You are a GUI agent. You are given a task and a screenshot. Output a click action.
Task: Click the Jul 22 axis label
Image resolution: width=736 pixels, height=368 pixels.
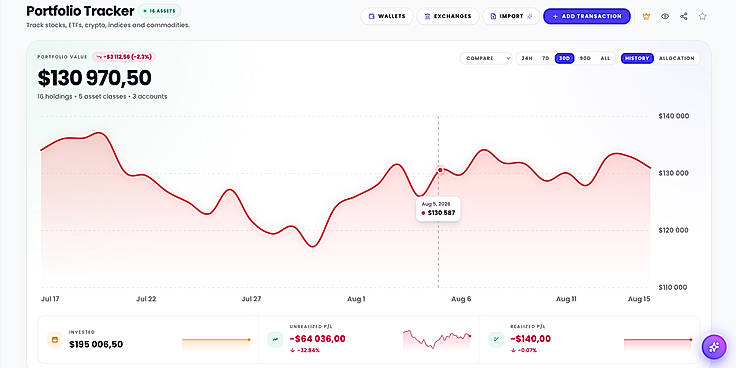(146, 299)
